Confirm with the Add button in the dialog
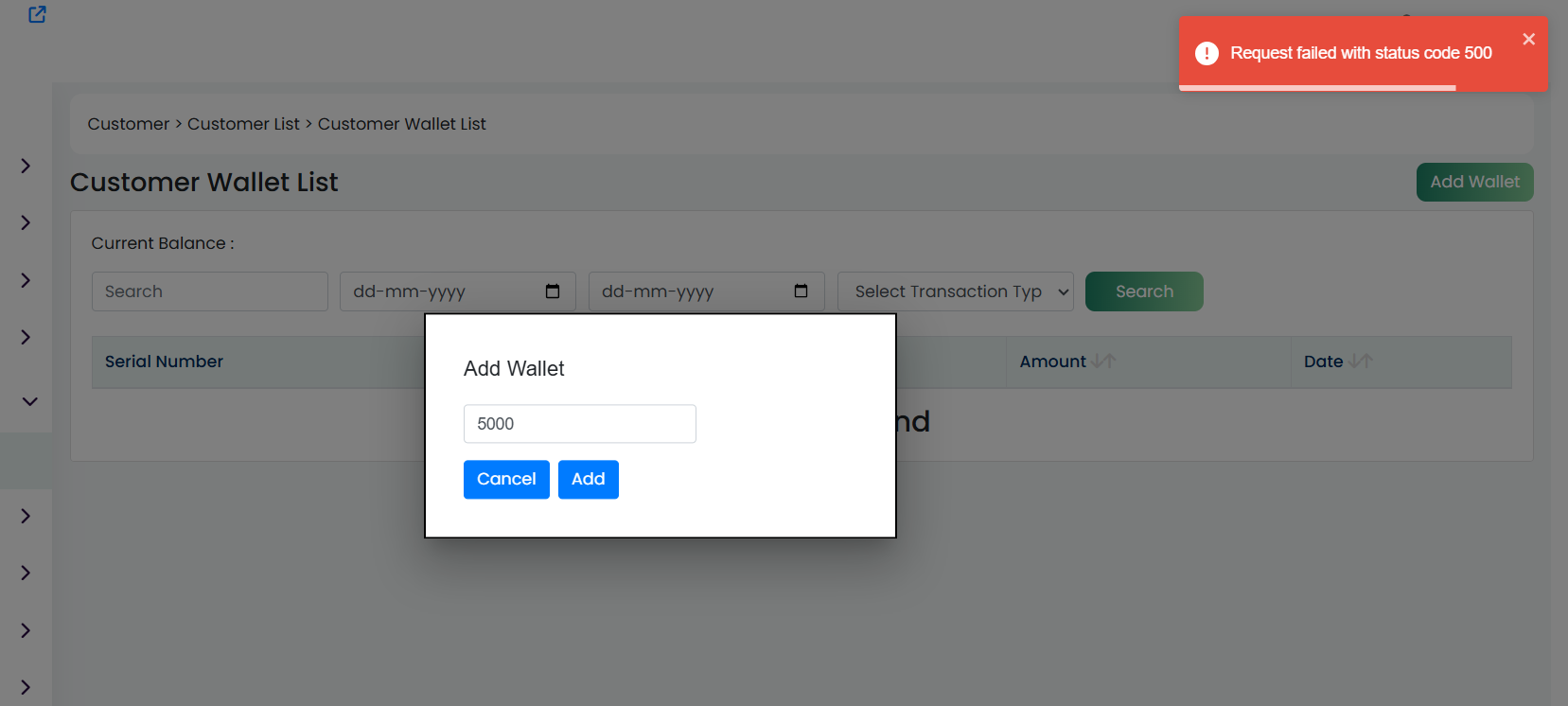The height and width of the screenshot is (706, 1568). click(x=589, y=480)
